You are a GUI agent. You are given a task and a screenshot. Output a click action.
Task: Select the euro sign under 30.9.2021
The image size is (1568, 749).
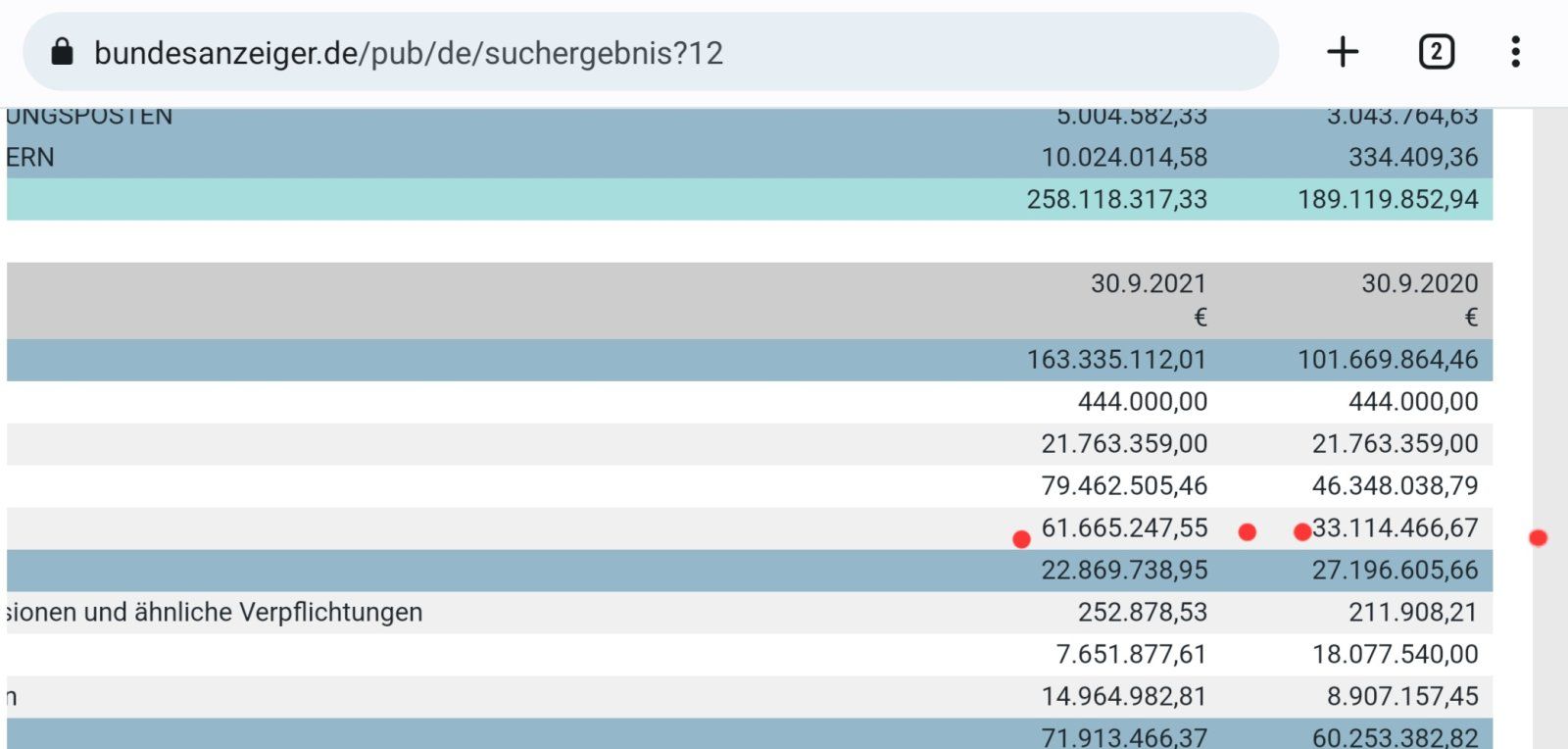click(x=1200, y=318)
